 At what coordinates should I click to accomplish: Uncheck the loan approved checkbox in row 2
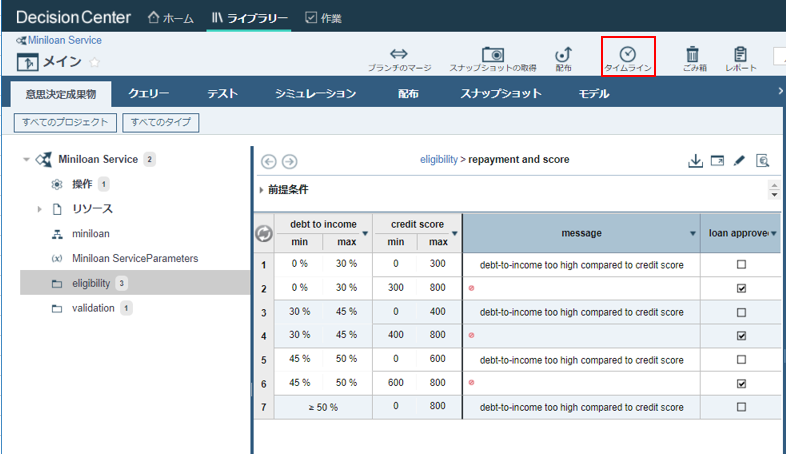[x=741, y=288]
